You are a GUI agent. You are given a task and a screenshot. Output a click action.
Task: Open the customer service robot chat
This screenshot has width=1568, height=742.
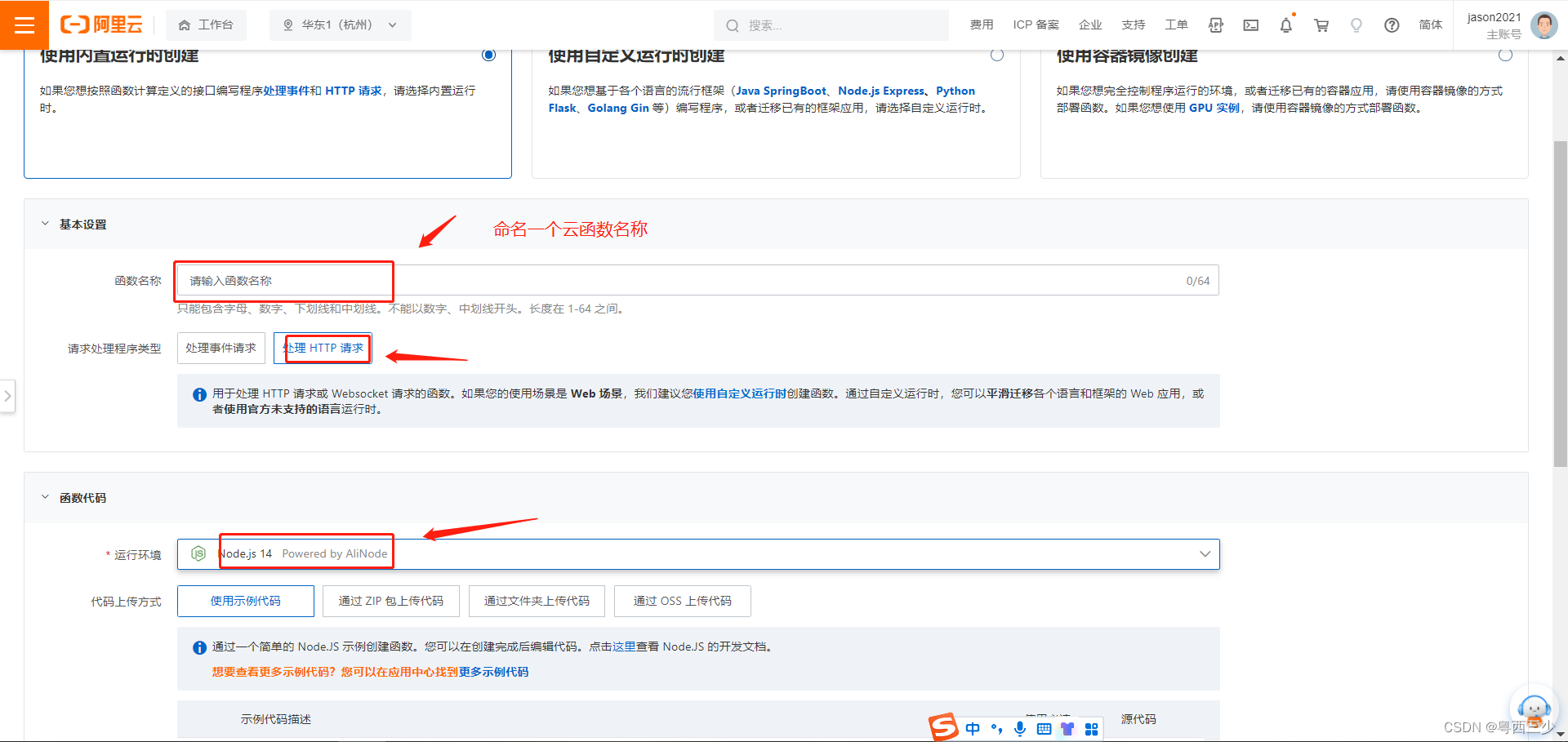(1534, 708)
